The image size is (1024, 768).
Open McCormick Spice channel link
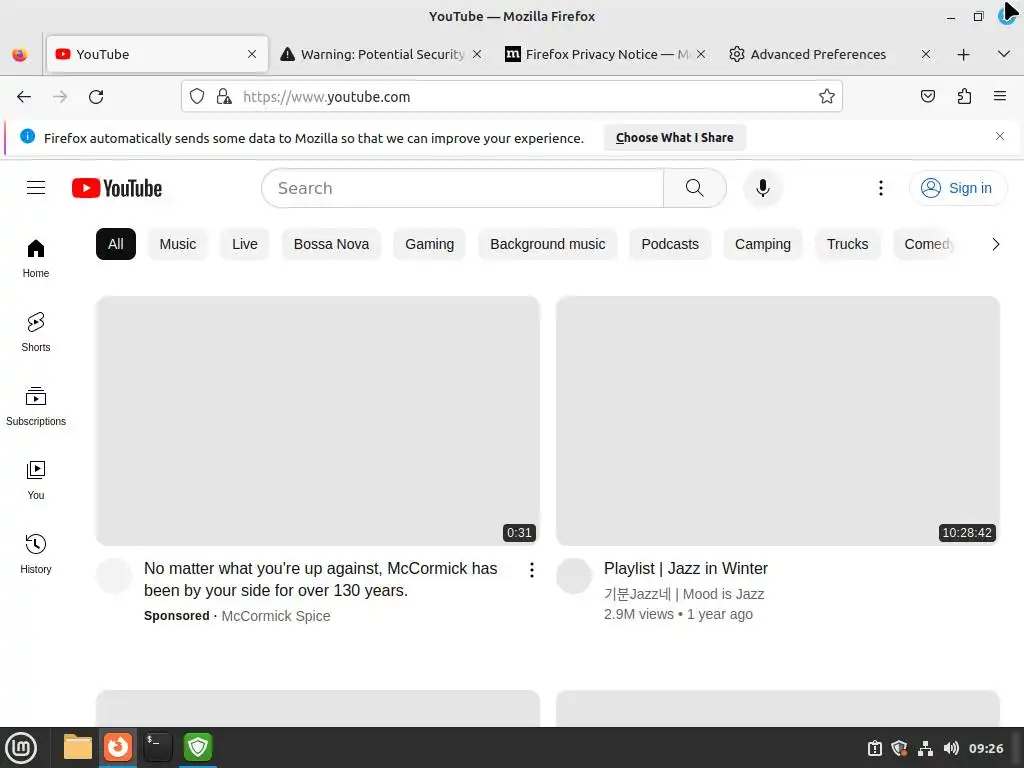click(x=276, y=616)
